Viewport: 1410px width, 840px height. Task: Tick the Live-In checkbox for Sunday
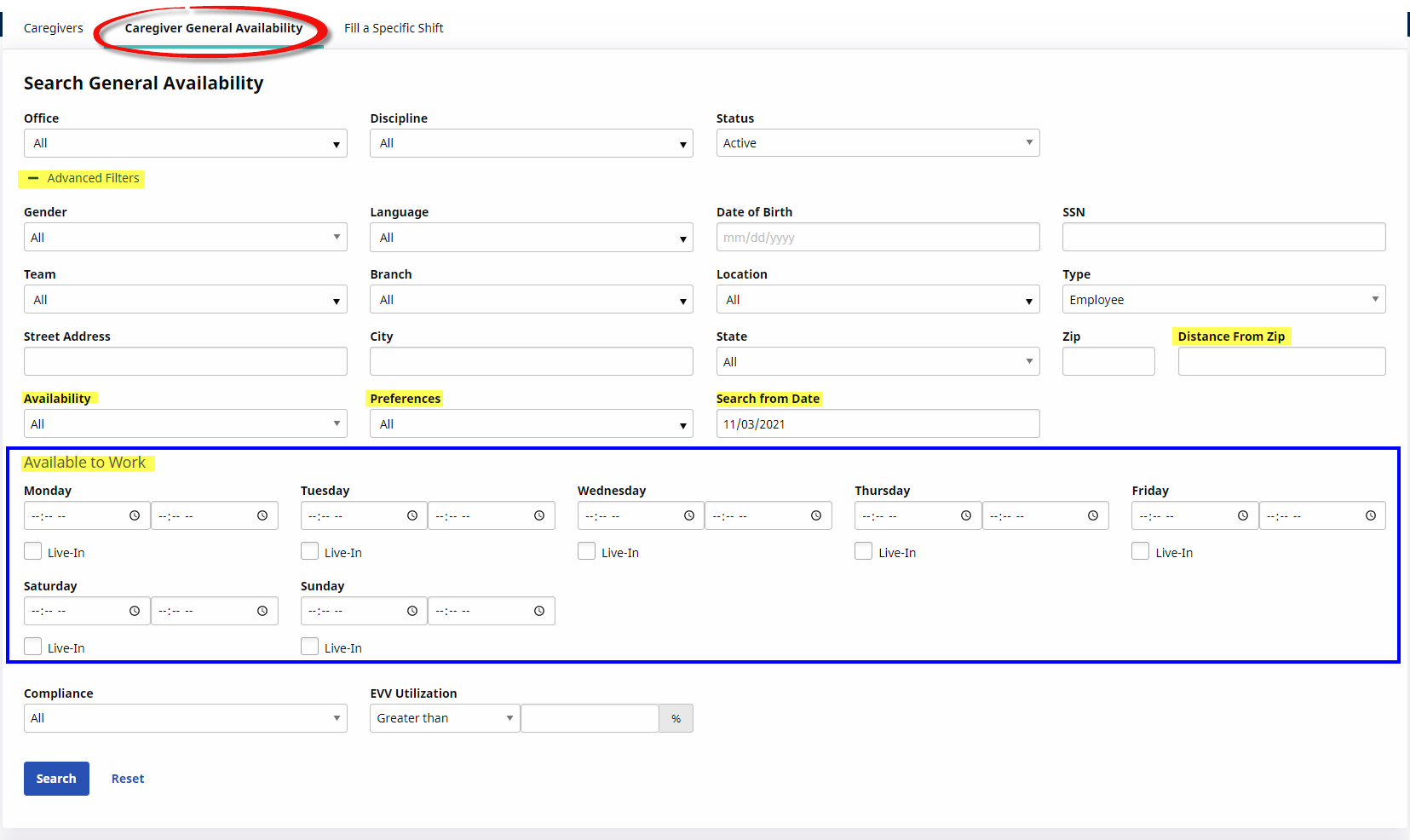pyautogui.click(x=310, y=647)
